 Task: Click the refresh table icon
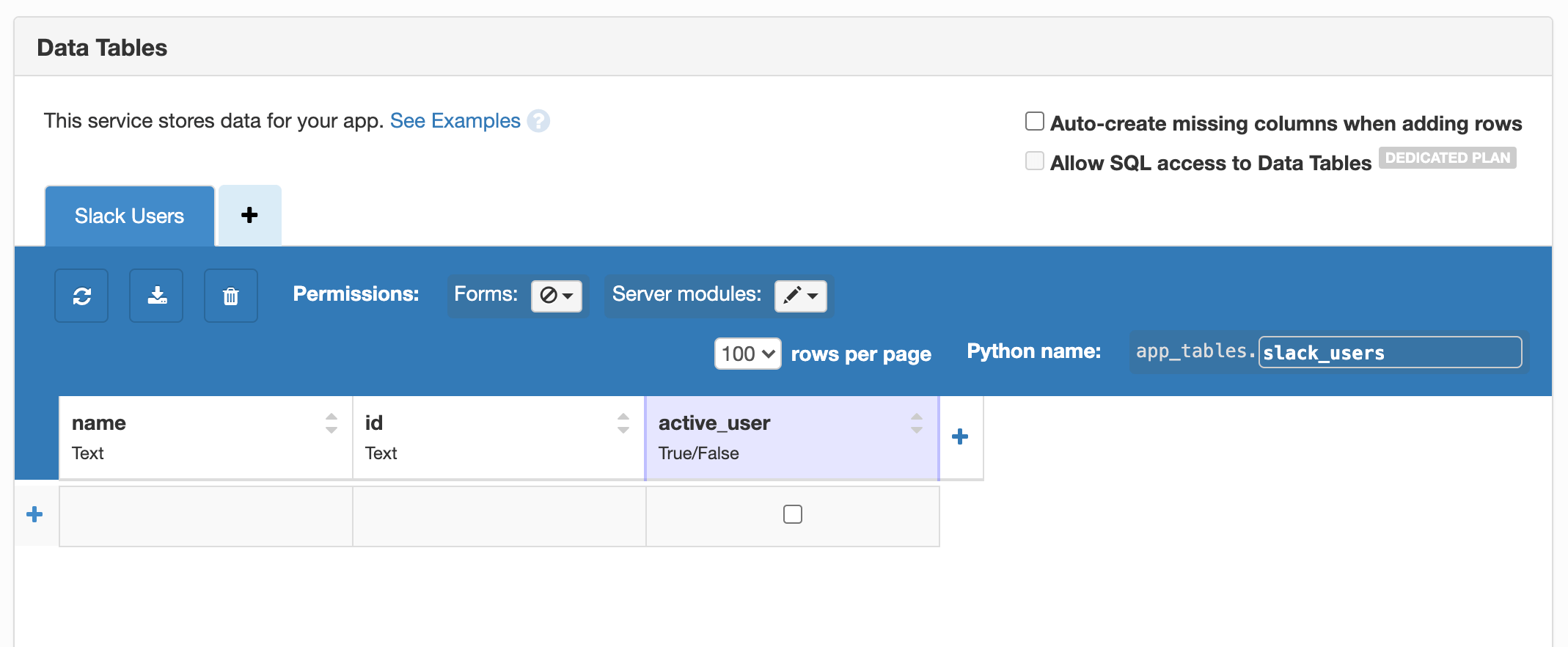pyautogui.click(x=81, y=296)
